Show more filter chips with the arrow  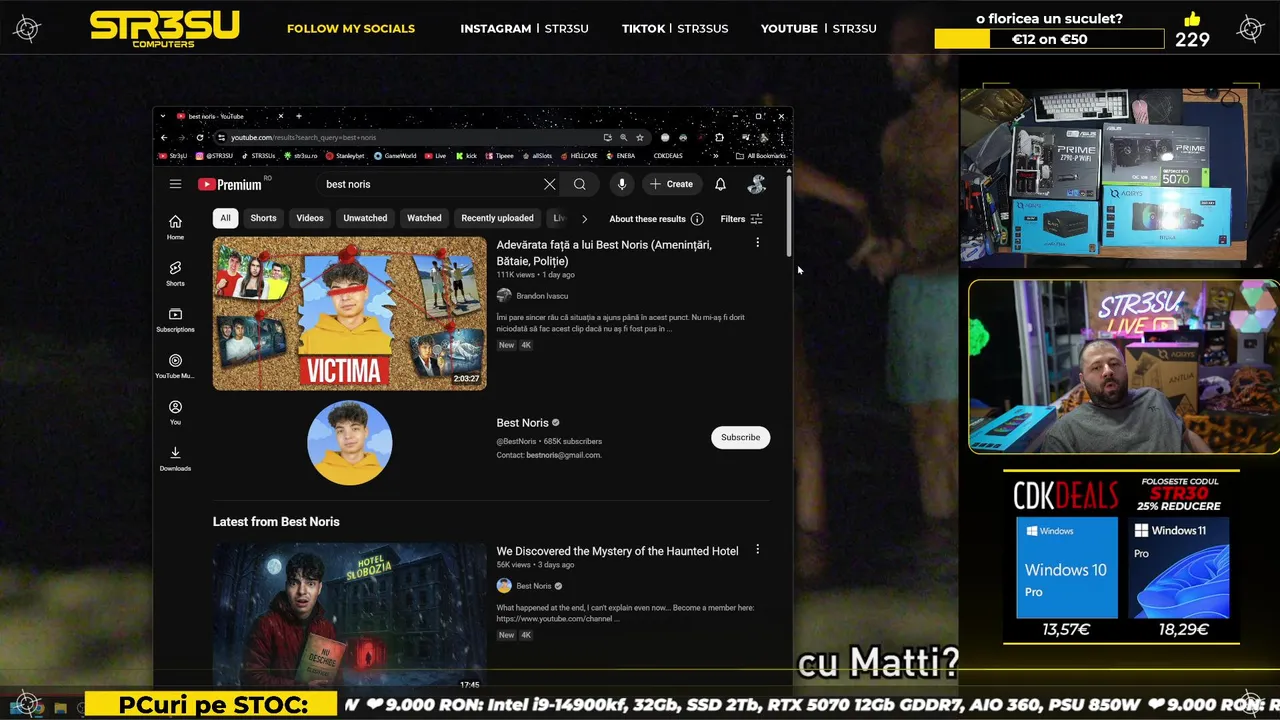point(584,219)
